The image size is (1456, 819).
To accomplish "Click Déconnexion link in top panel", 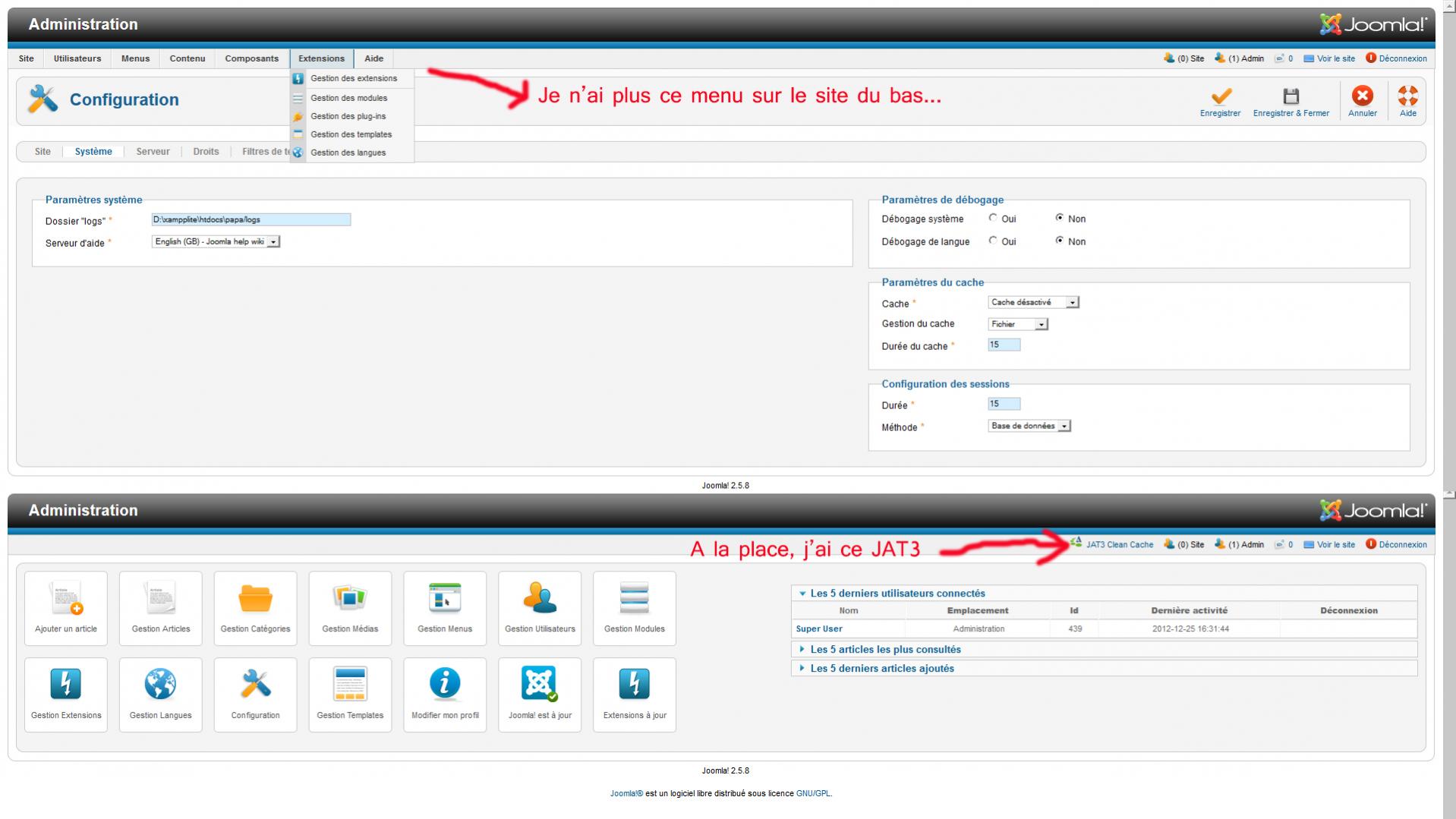I will [x=1396, y=58].
